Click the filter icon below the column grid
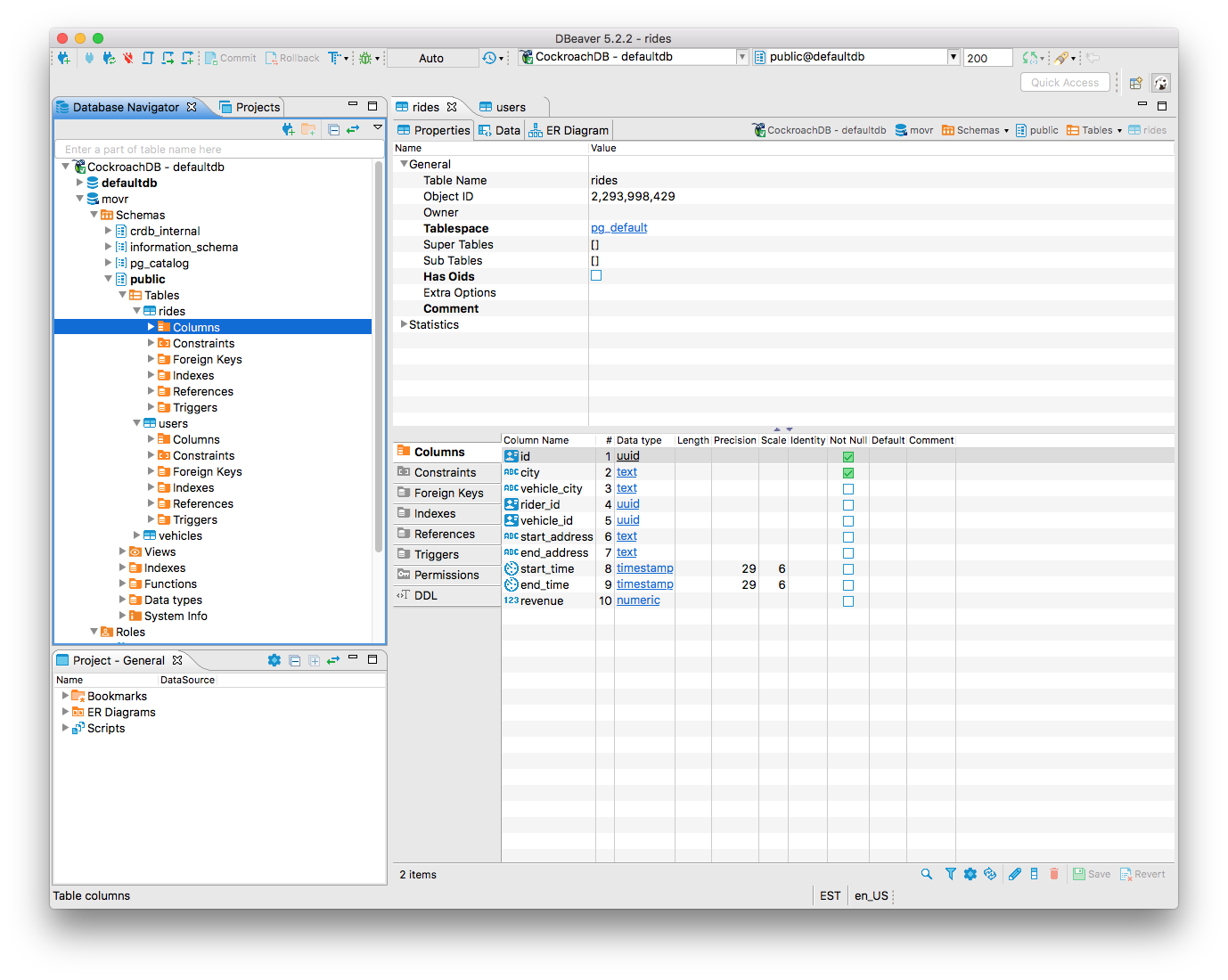 click(948, 874)
